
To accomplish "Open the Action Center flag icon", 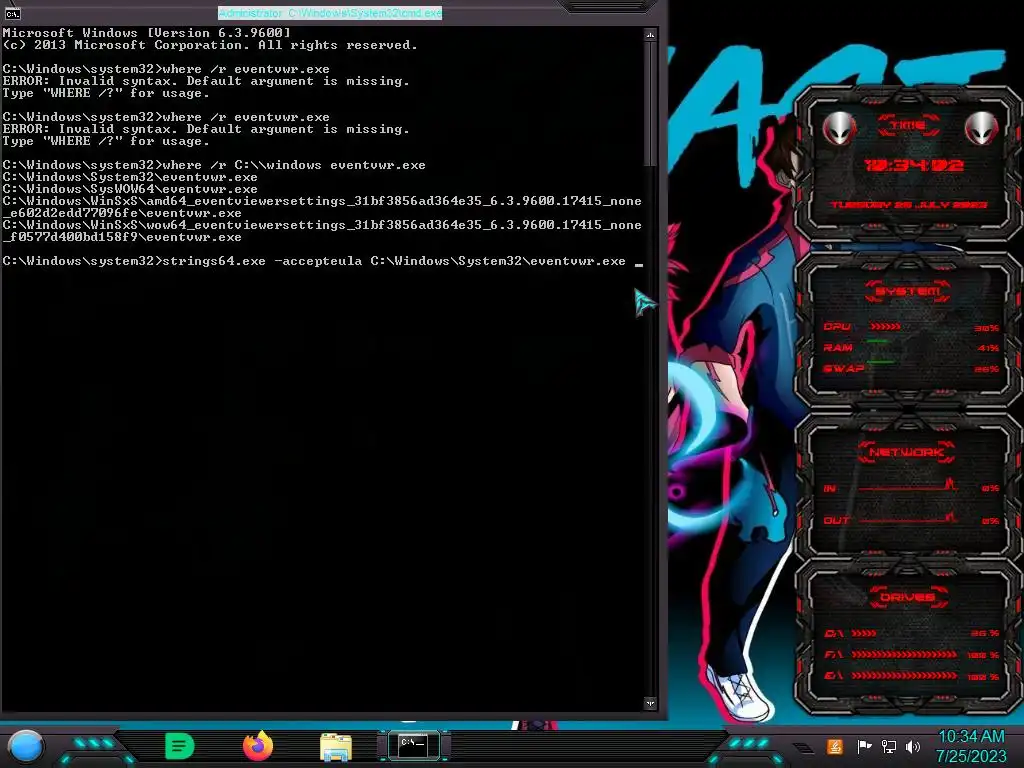I will [864, 746].
